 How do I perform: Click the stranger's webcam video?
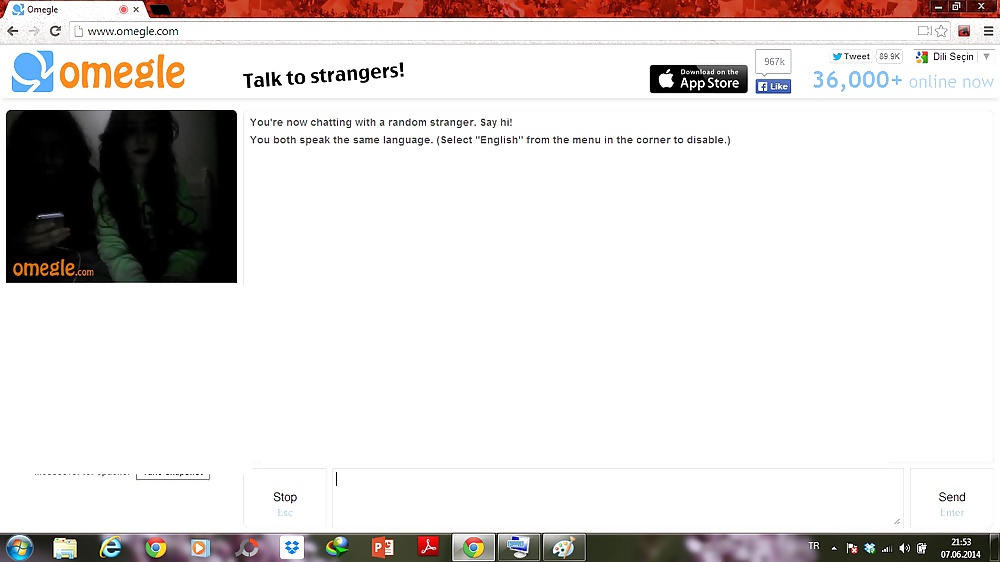121,196
